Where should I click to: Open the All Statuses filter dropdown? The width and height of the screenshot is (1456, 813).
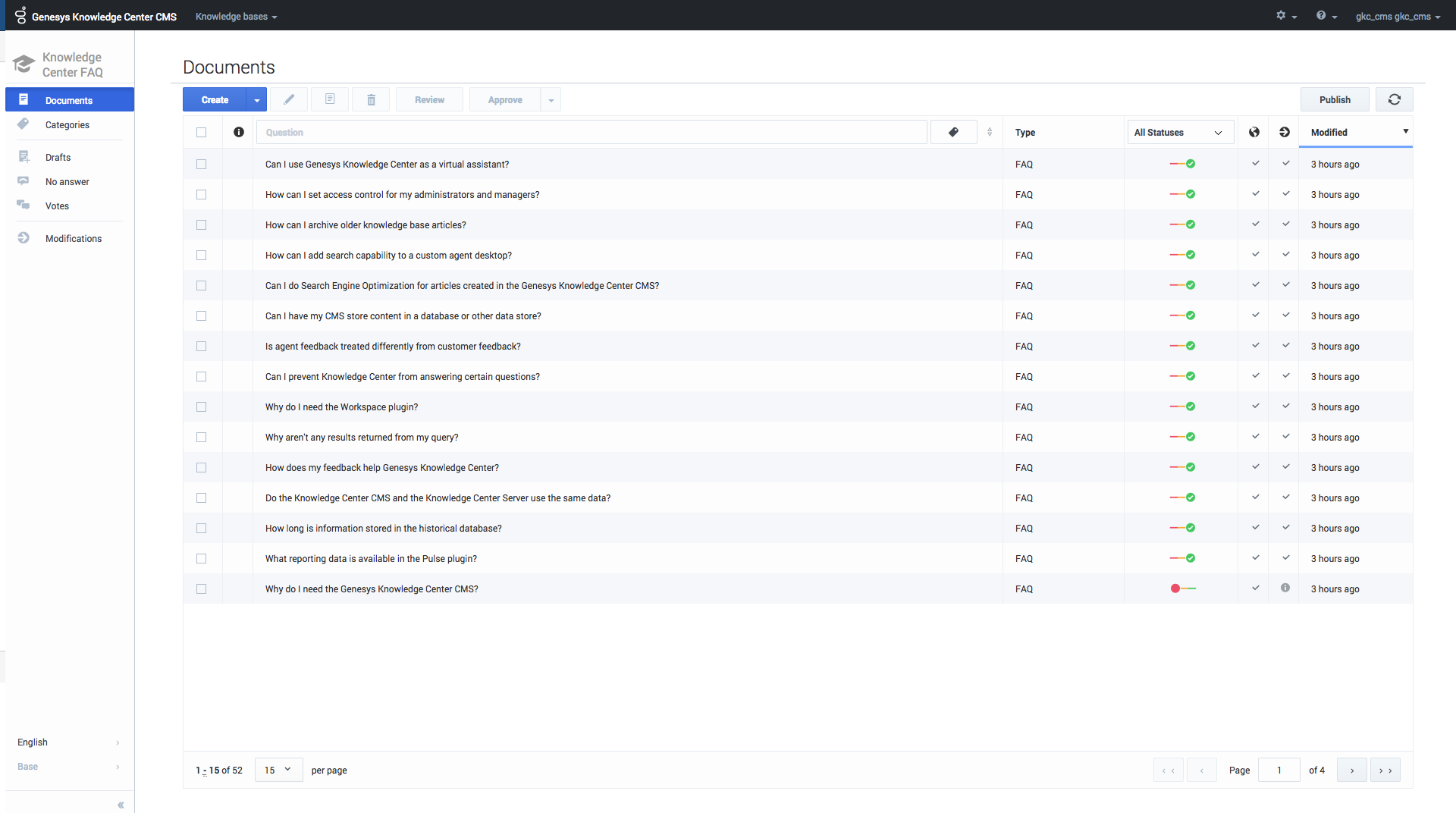[1180, 132]
